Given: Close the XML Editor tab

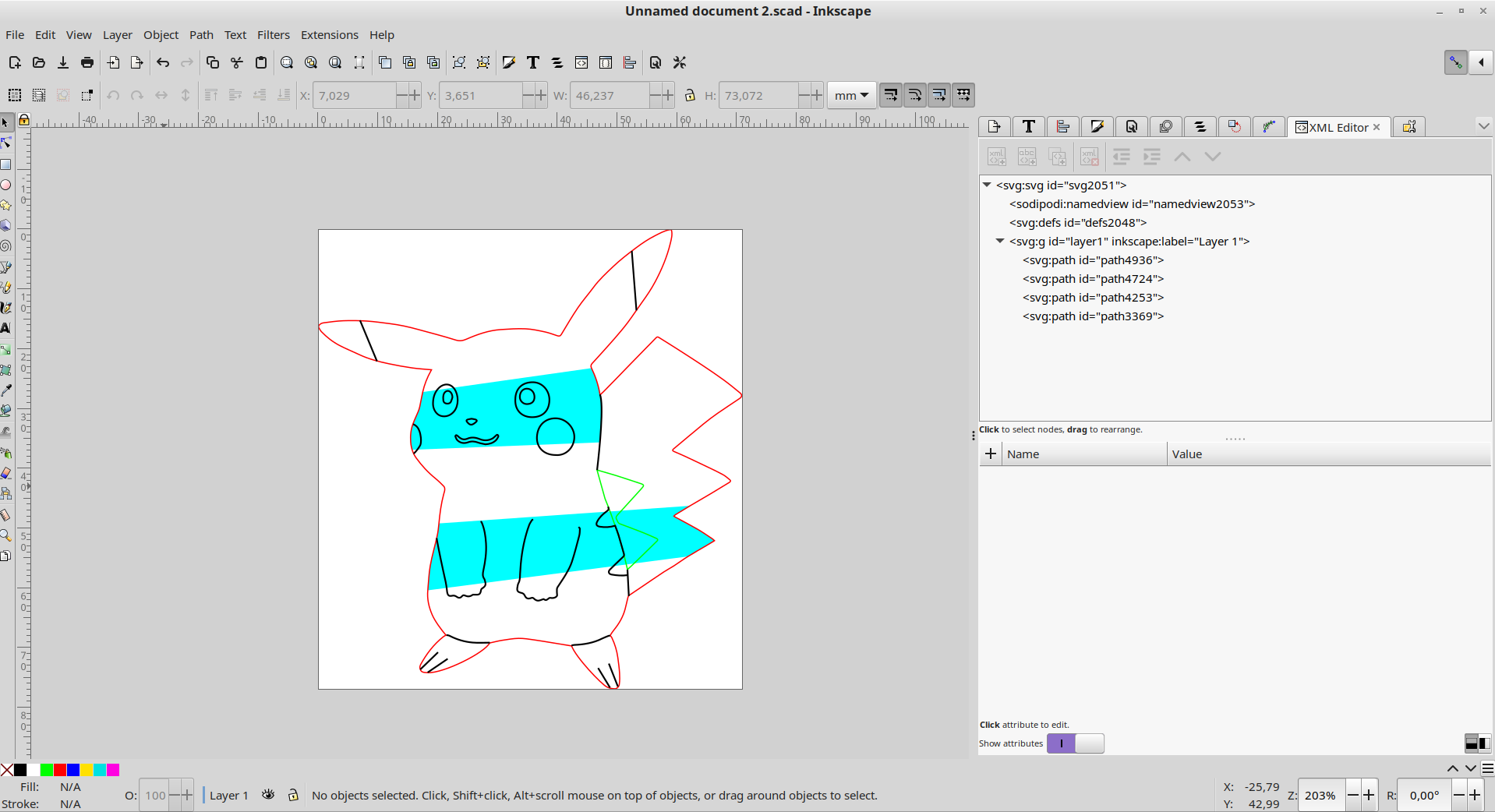Looking at the screenshot, I should [1377, 127].
